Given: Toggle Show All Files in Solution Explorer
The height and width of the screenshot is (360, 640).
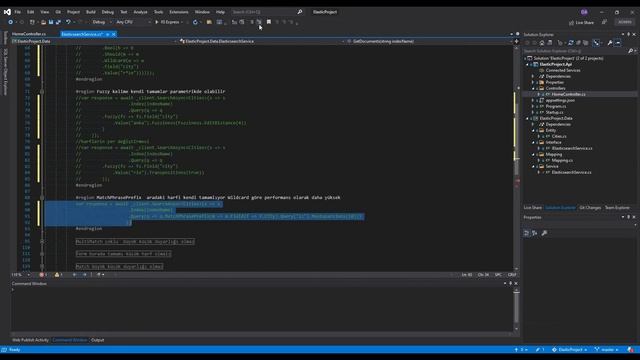Looking at the screenshot, I should pos(586,43).
